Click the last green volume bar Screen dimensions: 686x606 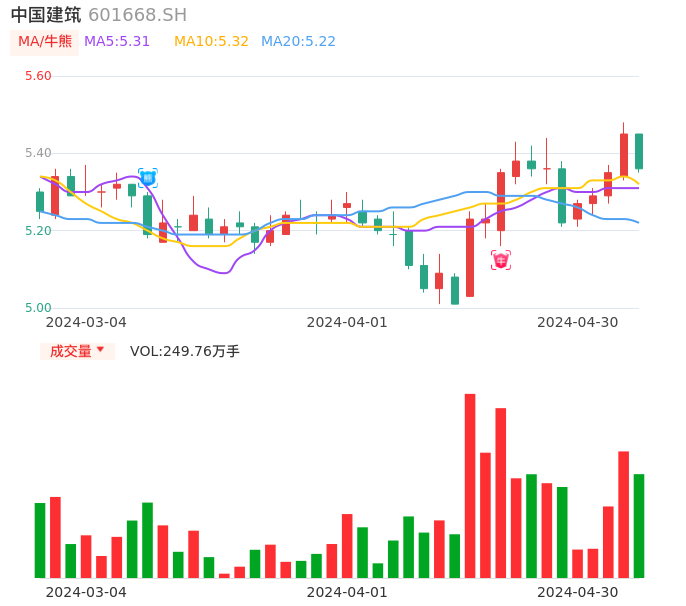[639, 525]
